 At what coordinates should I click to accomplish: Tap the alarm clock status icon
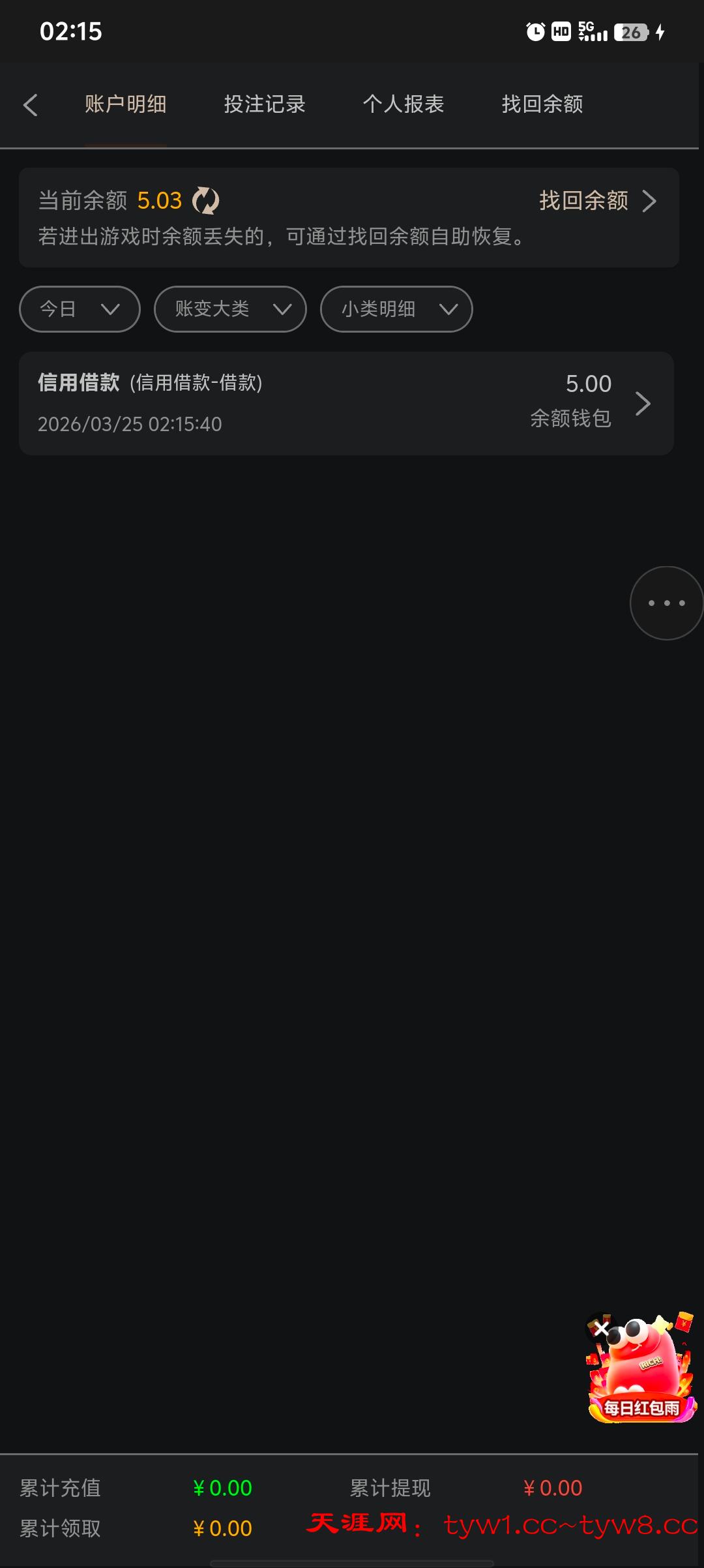(535, 31)
